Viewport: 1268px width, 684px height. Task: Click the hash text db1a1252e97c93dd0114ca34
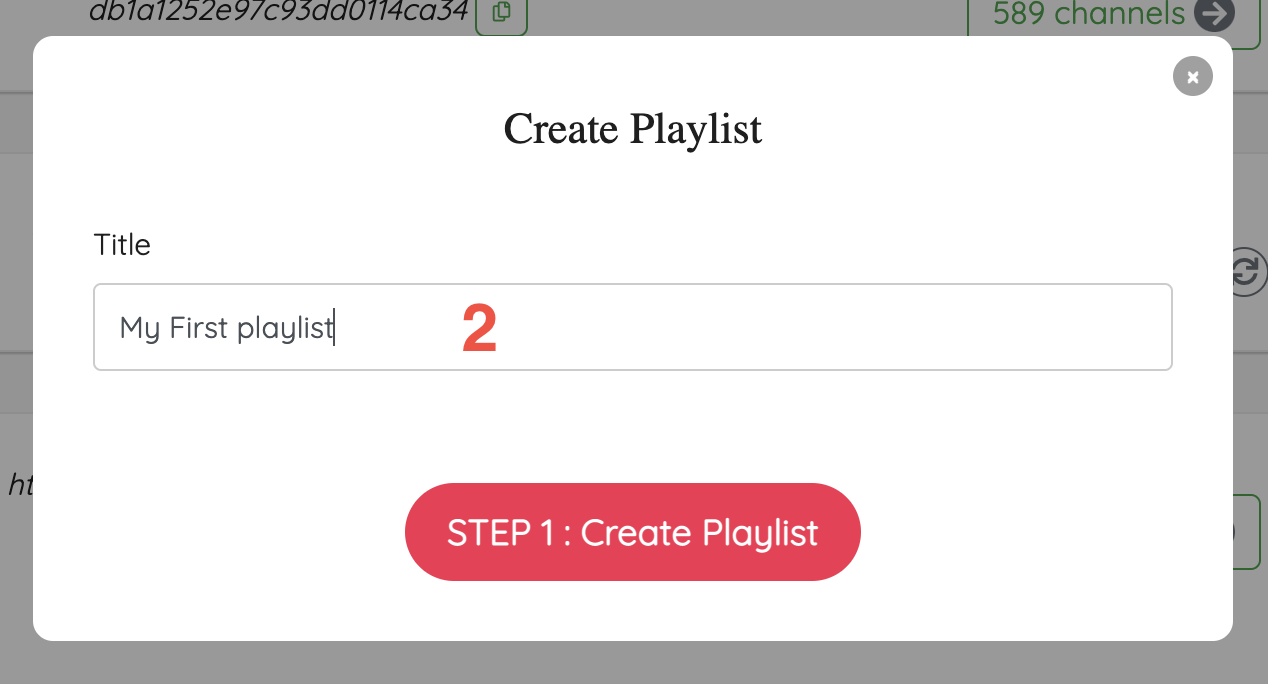tap(278, 12)
